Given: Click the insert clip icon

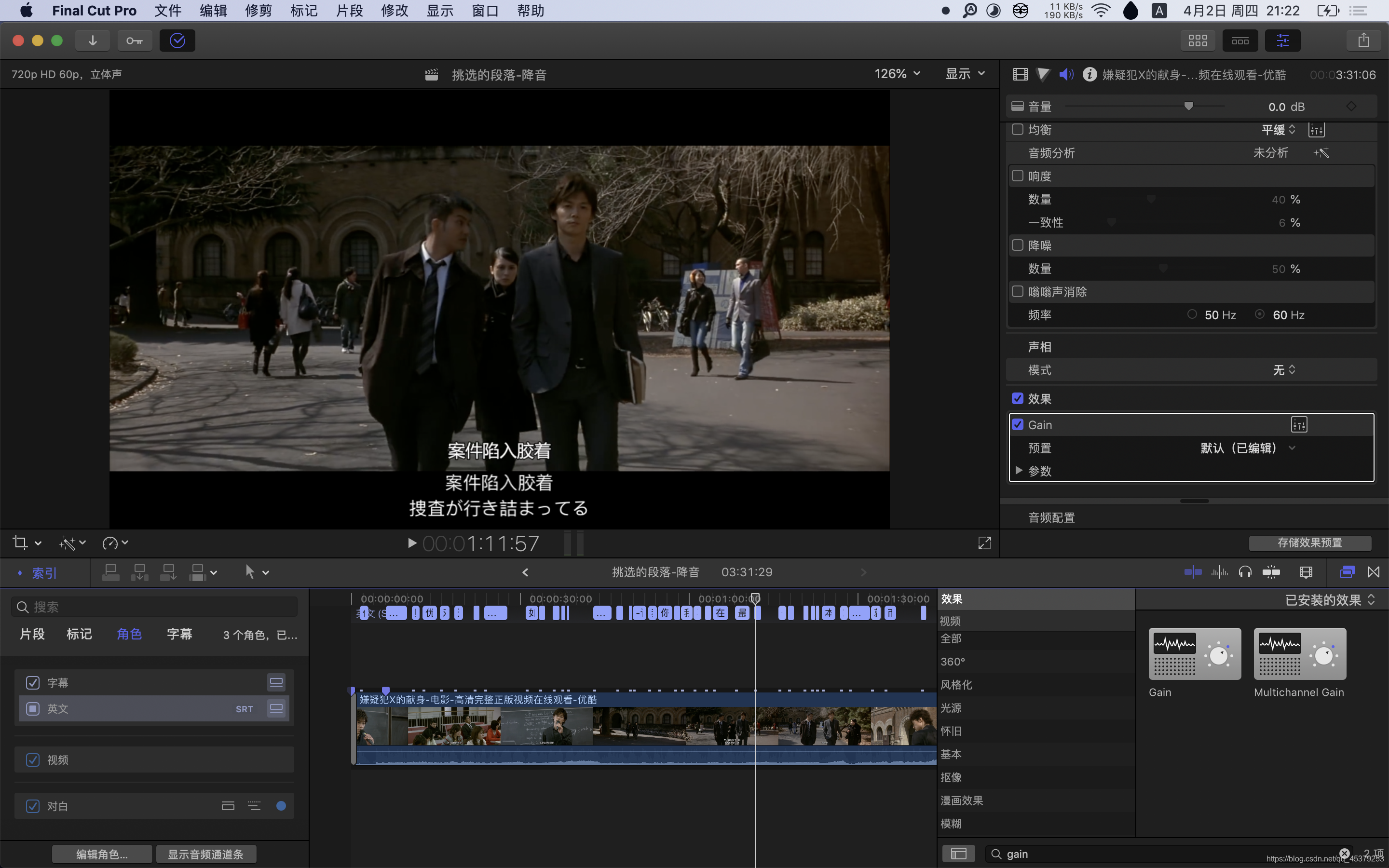Looking at the screenshot, I should (x=139, y=572).
